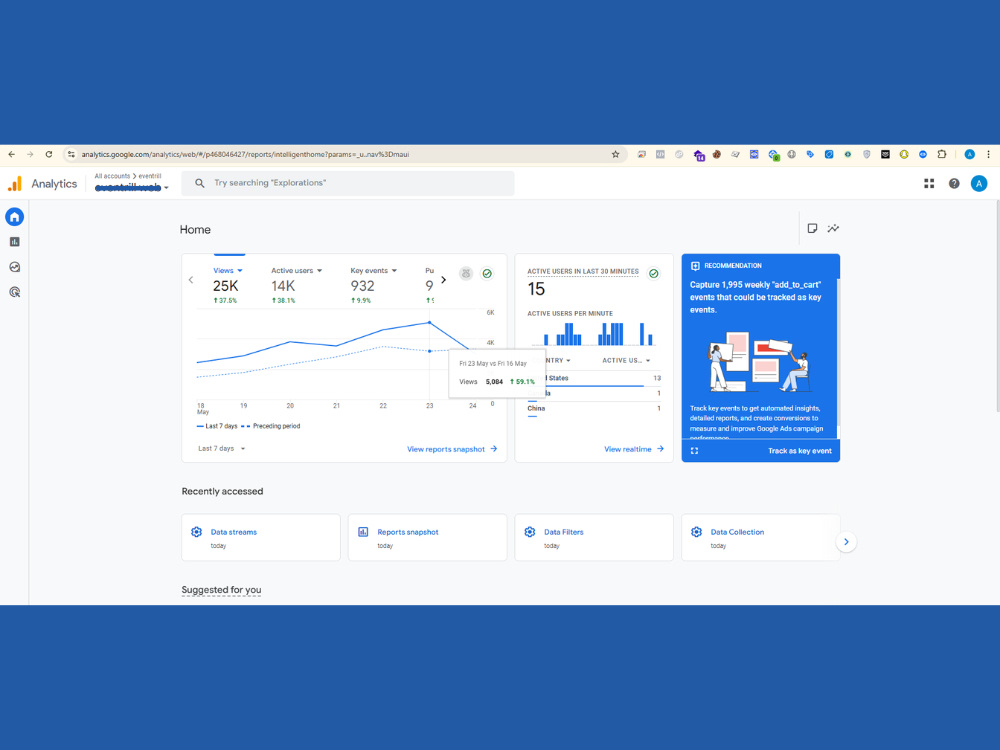The image size is (1000, 750).
Task: Reload the page with the refresh icon
Action: 48,154
